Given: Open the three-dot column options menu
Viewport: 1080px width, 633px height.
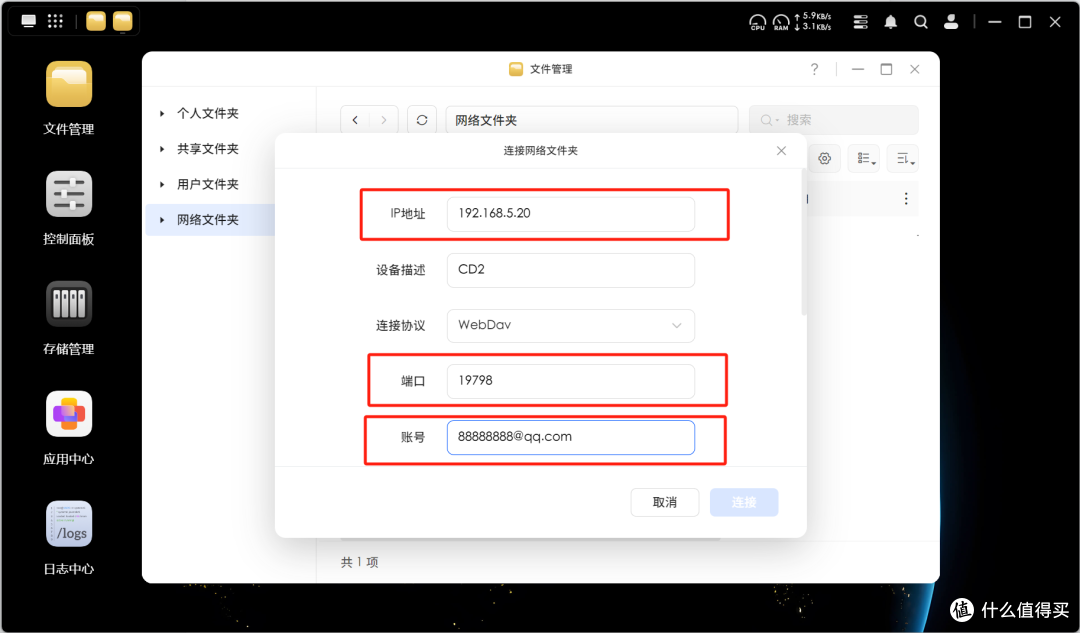Looking at the screenshot, I should [906, 199].
